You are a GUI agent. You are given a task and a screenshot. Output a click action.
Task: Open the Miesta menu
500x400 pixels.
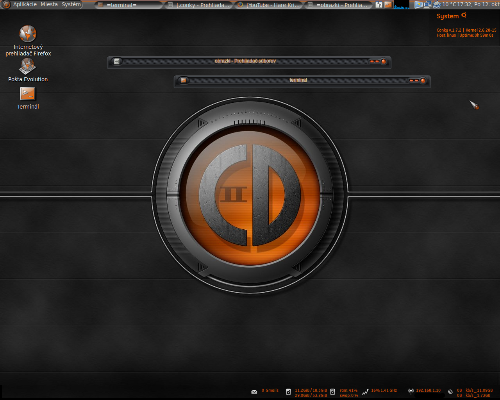[49, 4]
